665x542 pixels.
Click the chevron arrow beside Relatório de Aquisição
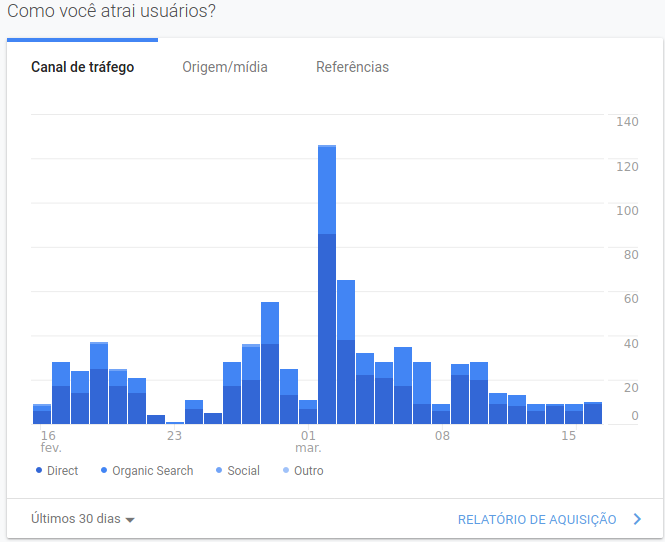coord(637,519)
